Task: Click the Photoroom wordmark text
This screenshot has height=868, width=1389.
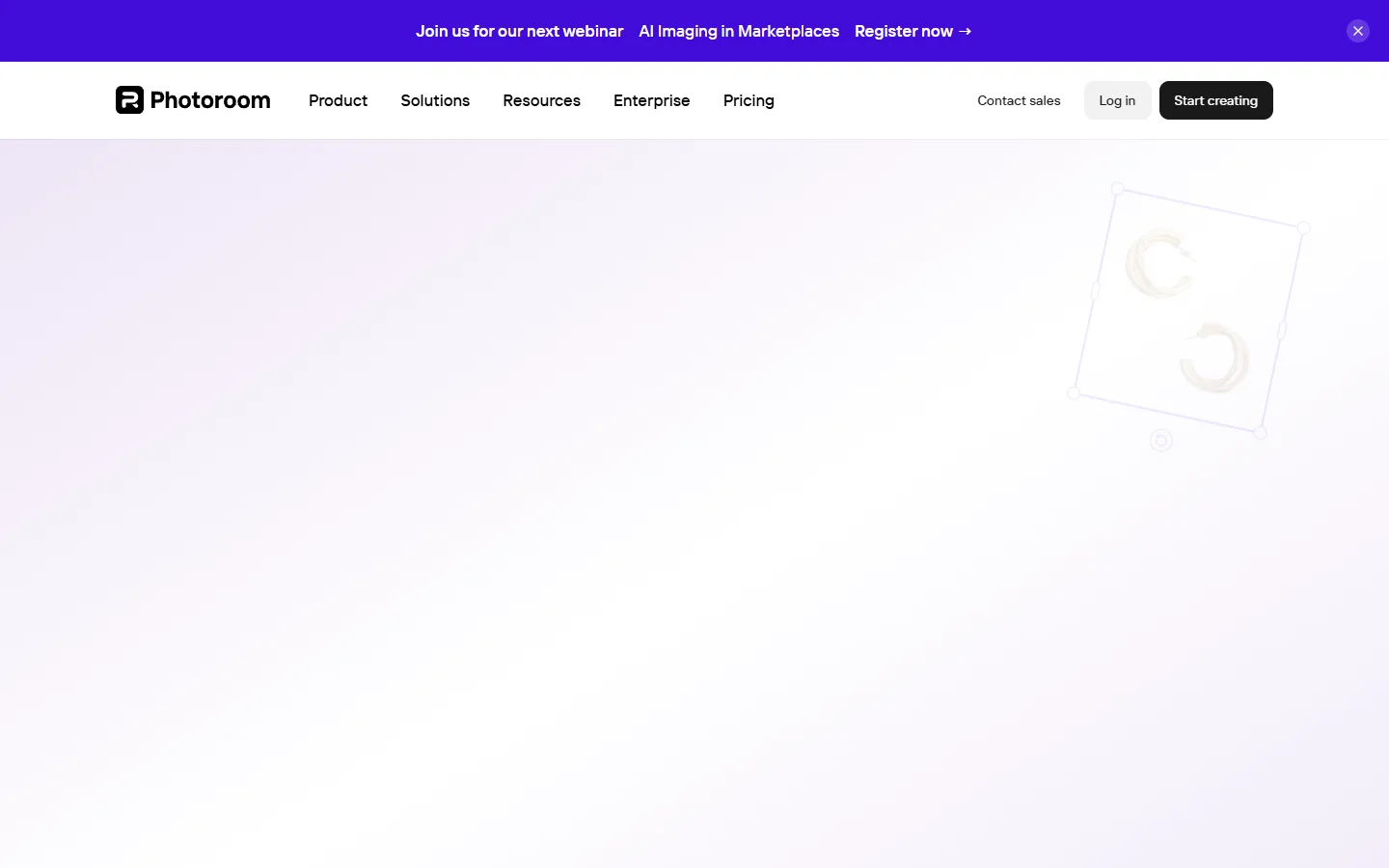Action: pyautogui.click(x=210, y=100)
